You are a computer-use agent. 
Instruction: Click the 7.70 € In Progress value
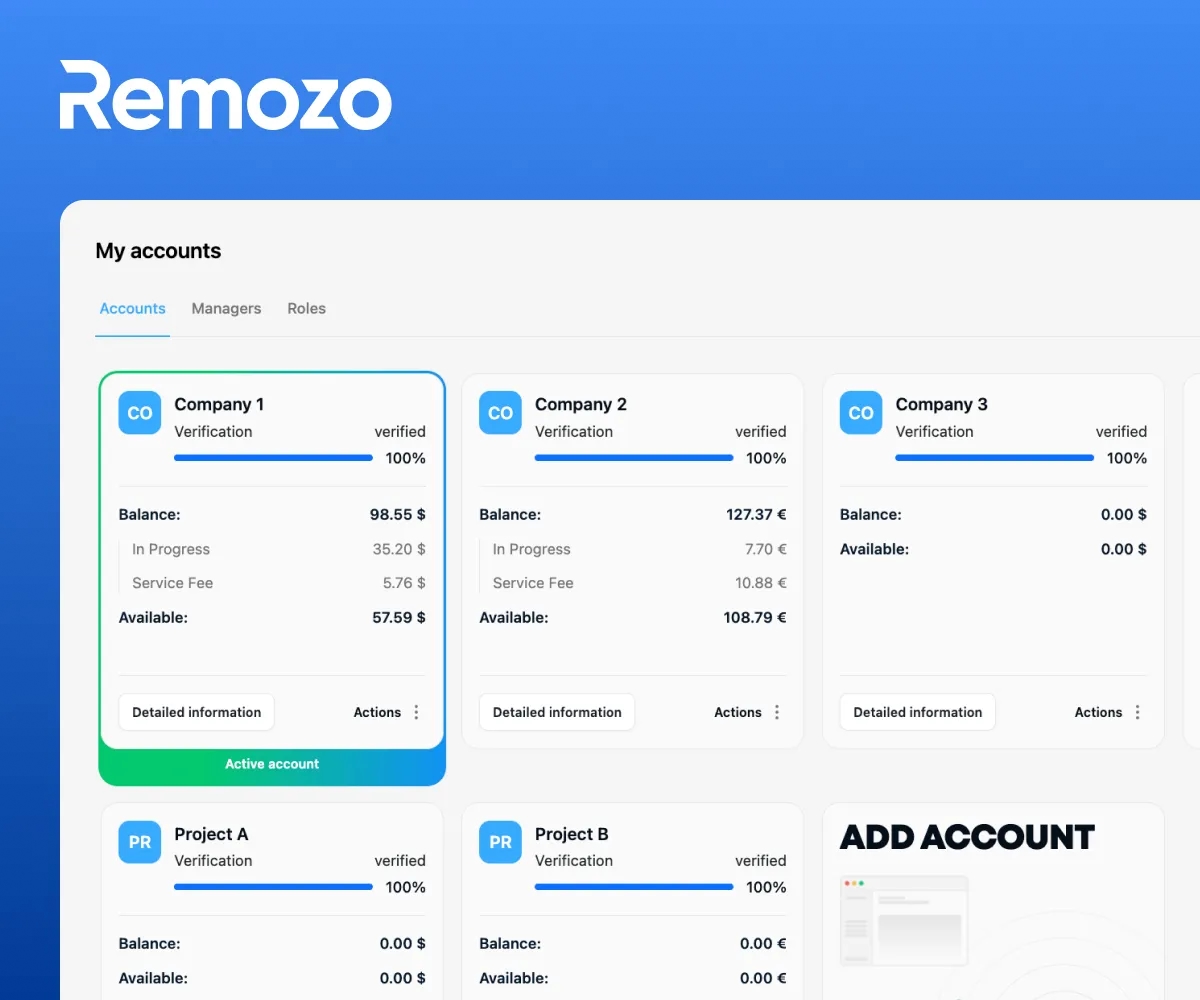pos(766,549)
